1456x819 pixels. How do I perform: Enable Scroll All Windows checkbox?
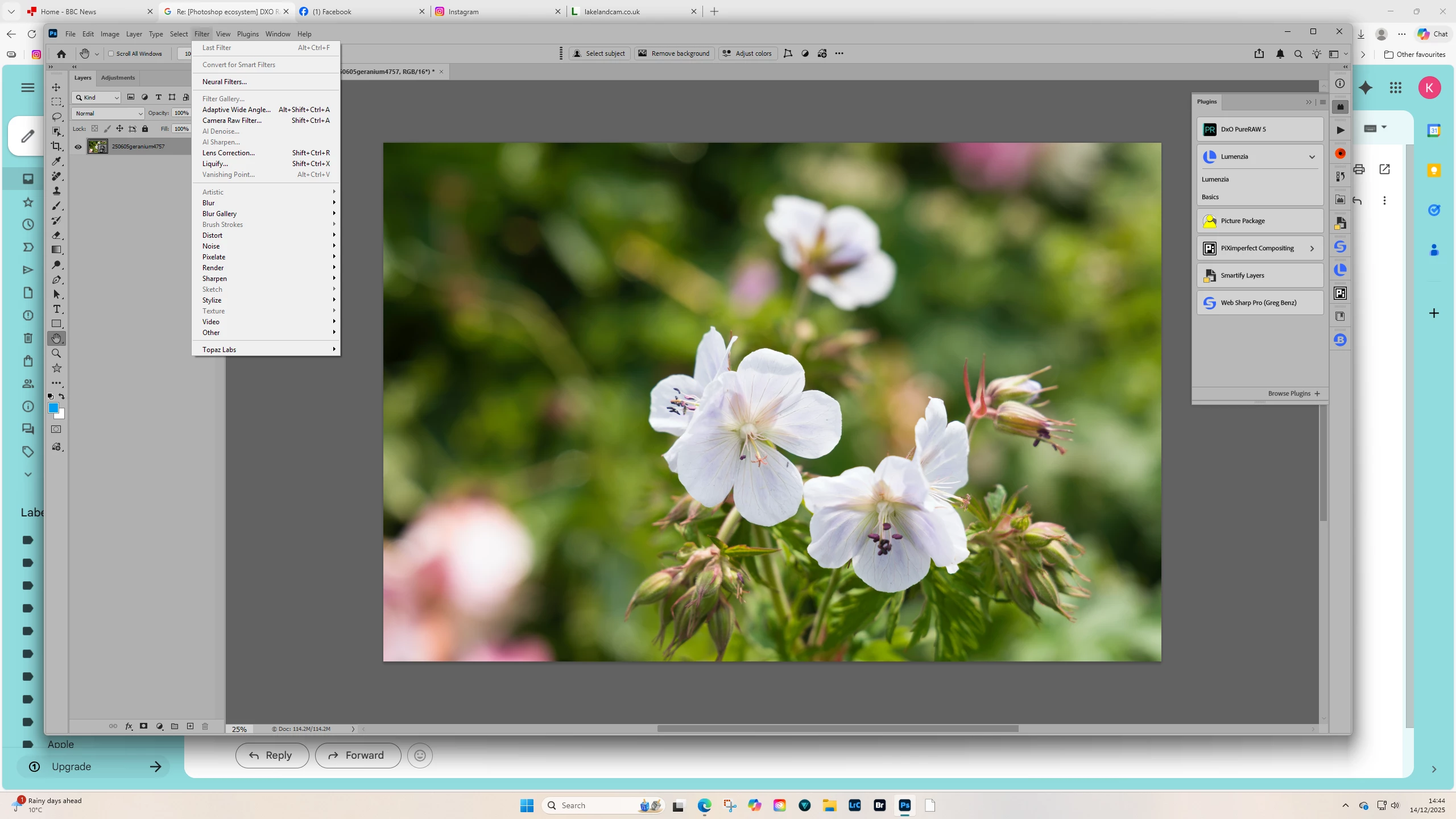click(x=111, y=53)
